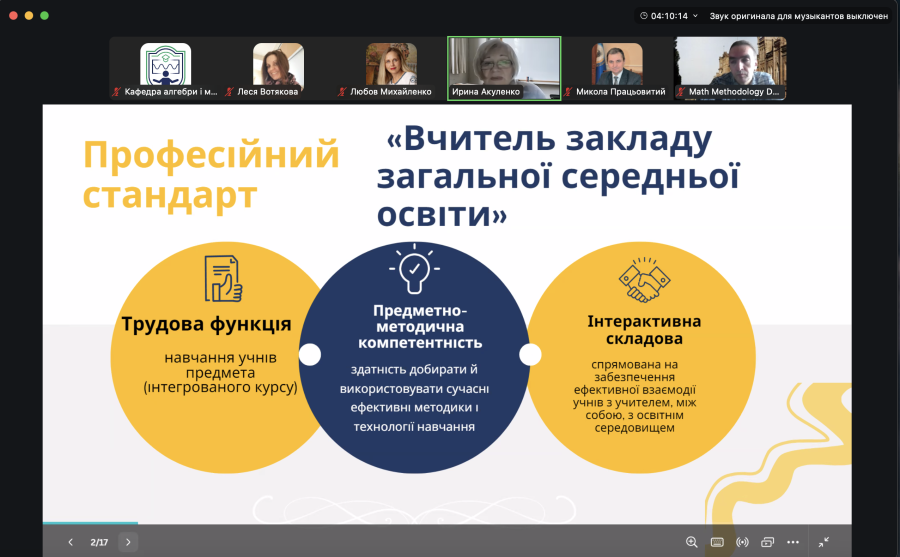Image resolution: width=900 pixels, height=557 pixels.
Task: Click the Трудова функція heading
Action: 207,324
